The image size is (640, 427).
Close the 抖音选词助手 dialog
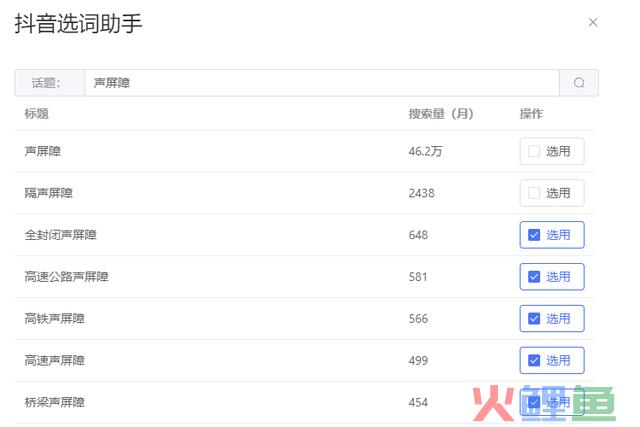pyautogui.click(x=593, y=22)
